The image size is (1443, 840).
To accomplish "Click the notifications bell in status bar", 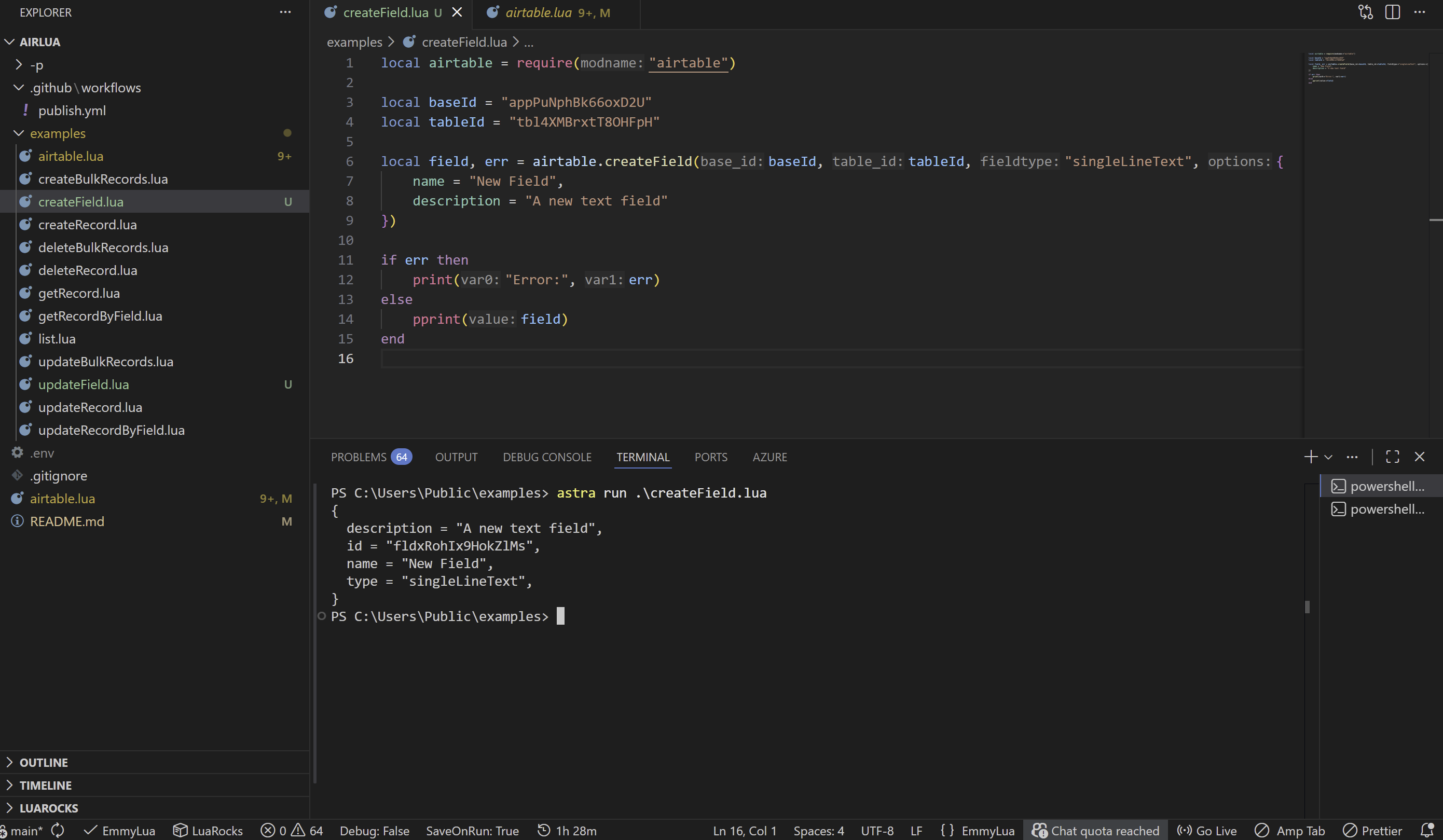I will pyautogui.click(x=1427, y=830).
